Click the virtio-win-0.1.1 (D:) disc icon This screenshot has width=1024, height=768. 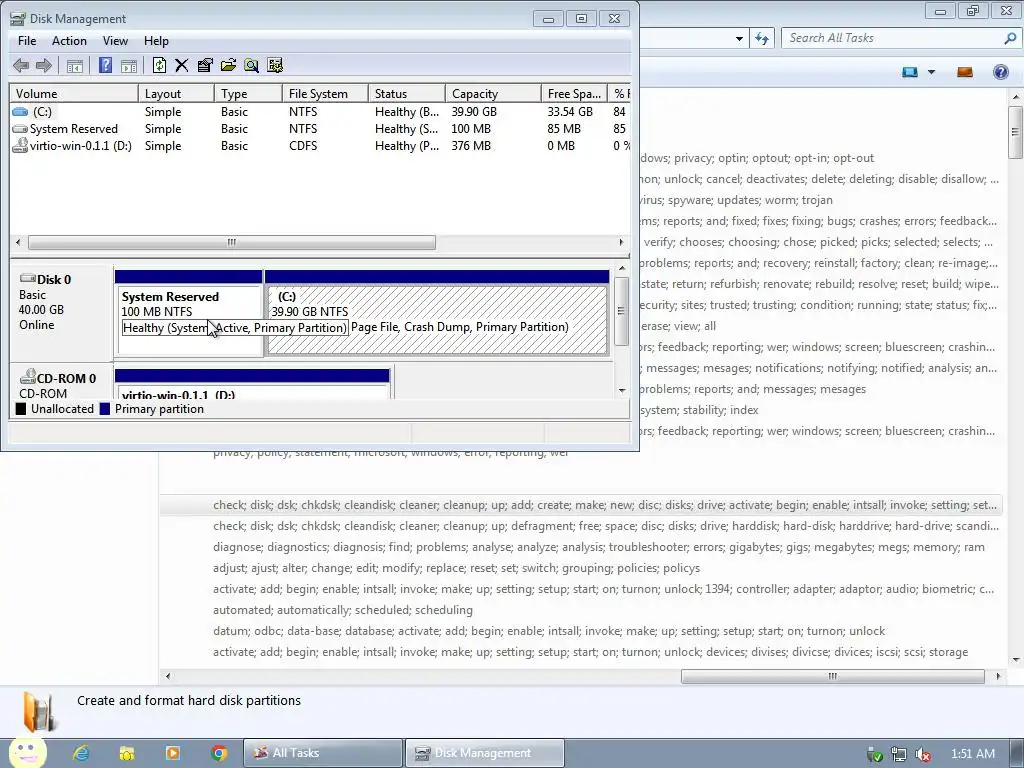pos(20,145)
